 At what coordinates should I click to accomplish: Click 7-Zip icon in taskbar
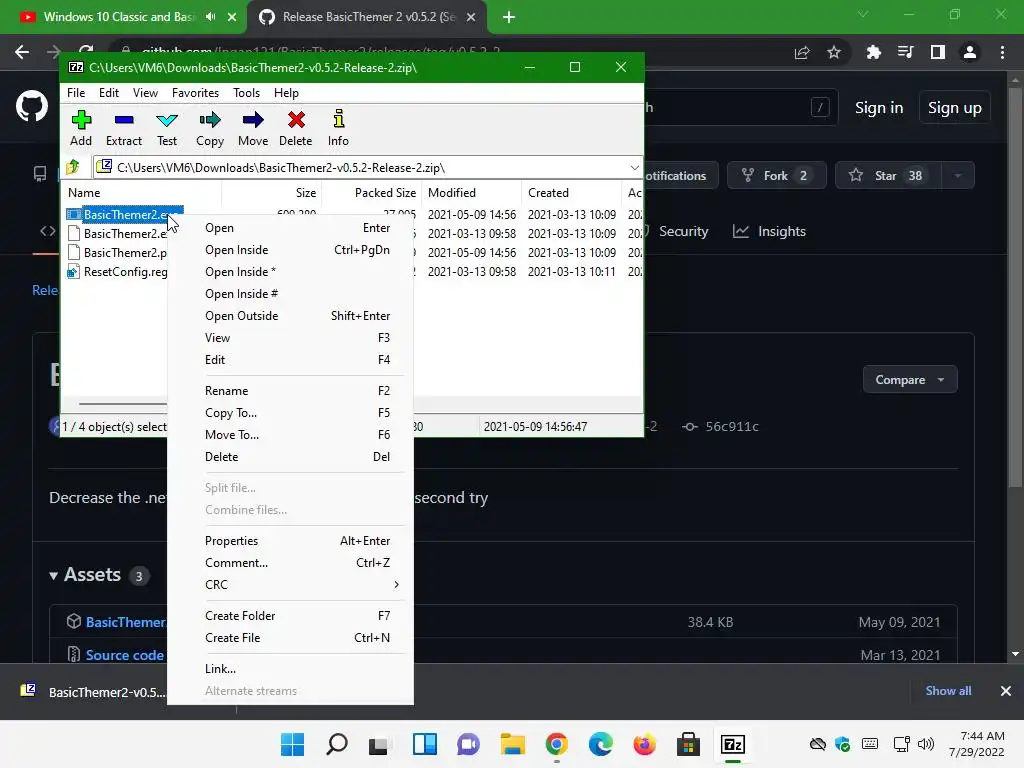coord(733,744)
